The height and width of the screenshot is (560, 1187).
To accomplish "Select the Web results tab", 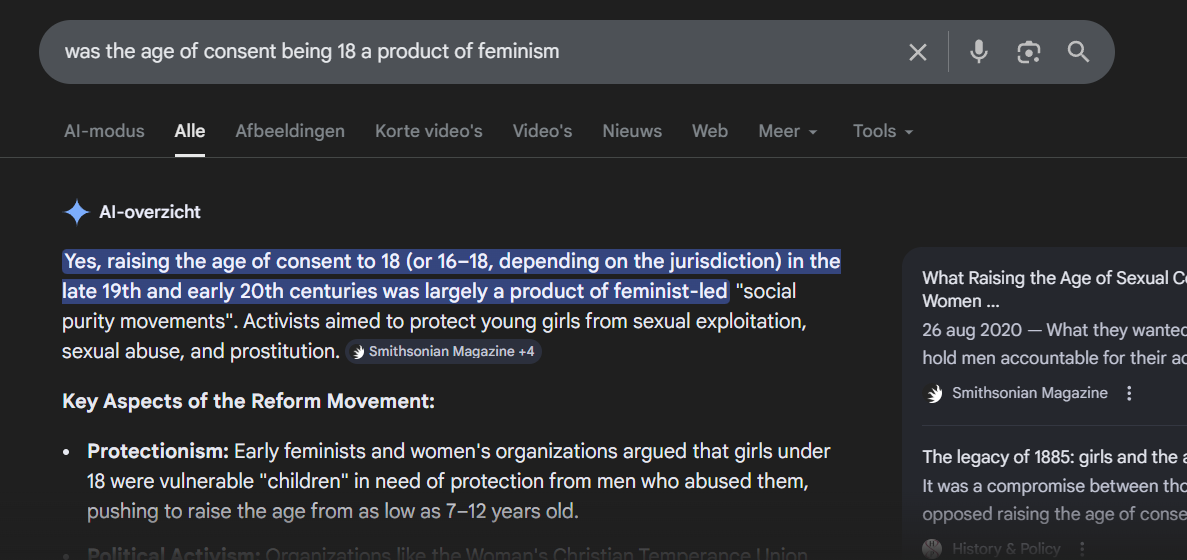I will pos(710,131).
